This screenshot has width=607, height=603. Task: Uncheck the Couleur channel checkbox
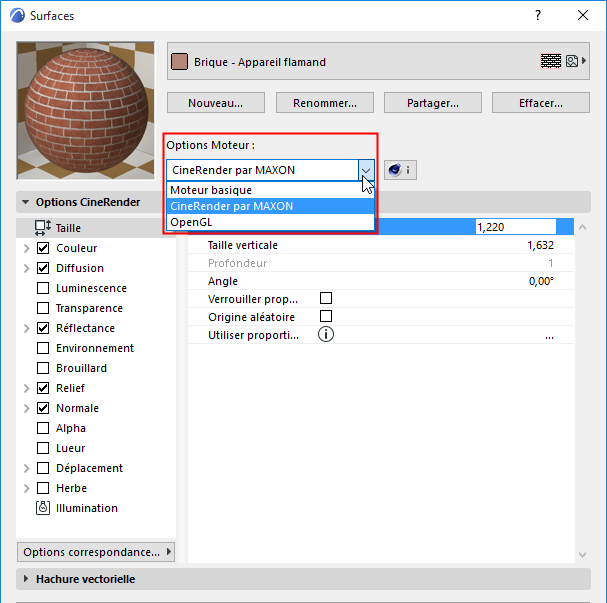point(43,248)
